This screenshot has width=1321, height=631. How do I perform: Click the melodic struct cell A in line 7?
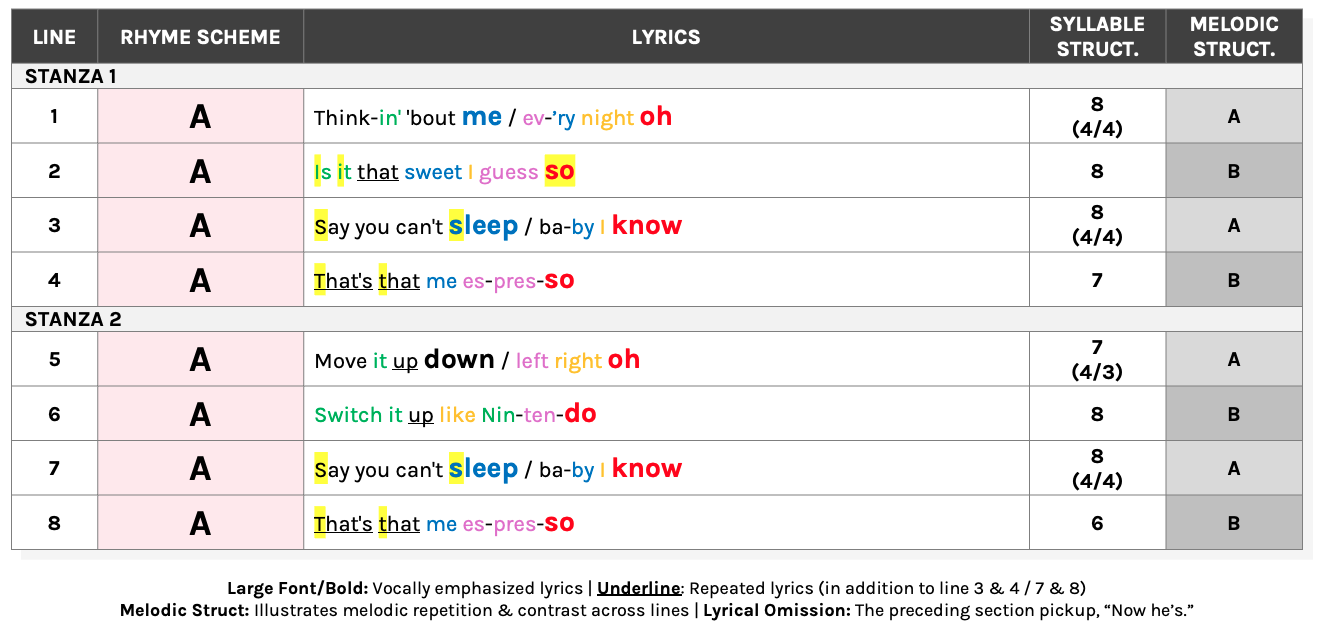tap(1234, 468)
